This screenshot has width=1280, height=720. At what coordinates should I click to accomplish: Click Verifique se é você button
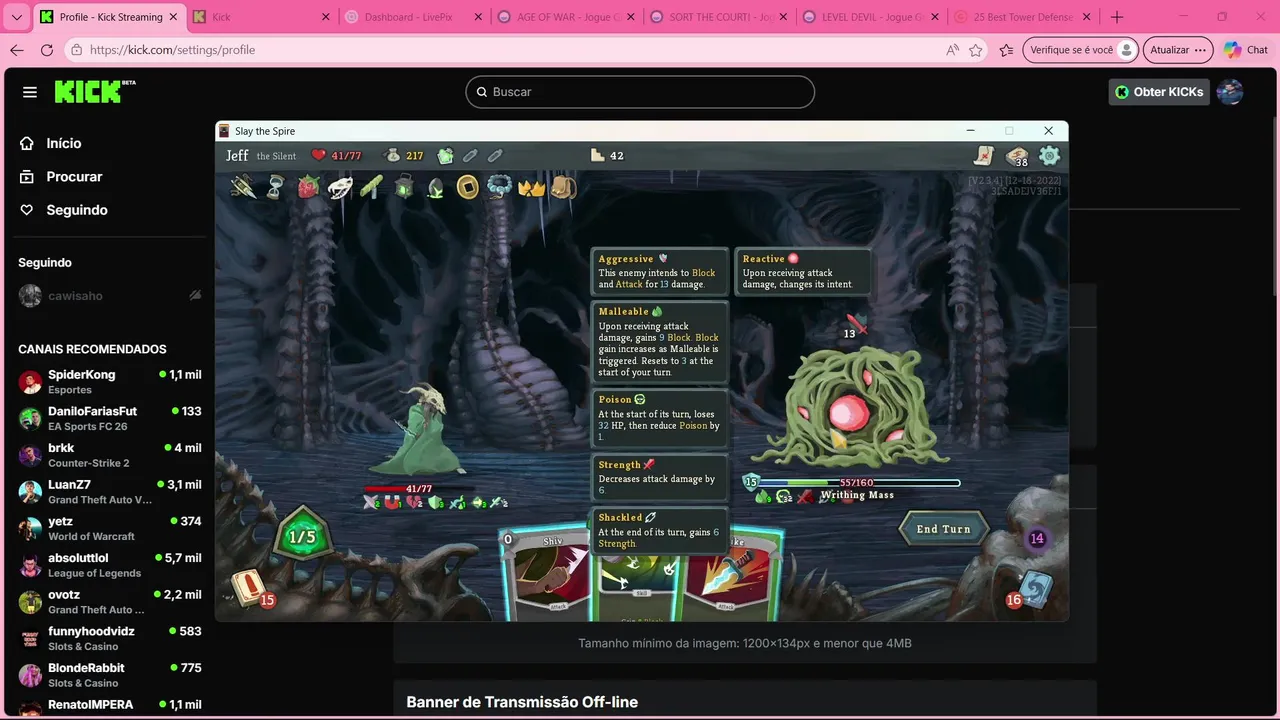tap(1081, 50)
